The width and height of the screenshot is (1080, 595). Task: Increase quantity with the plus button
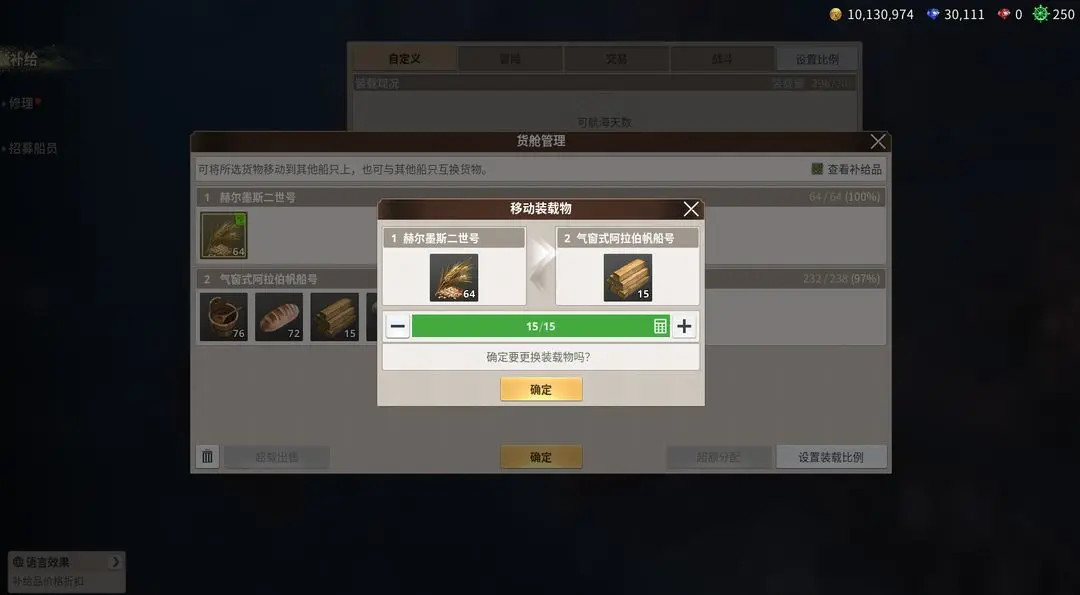(684, 326)
